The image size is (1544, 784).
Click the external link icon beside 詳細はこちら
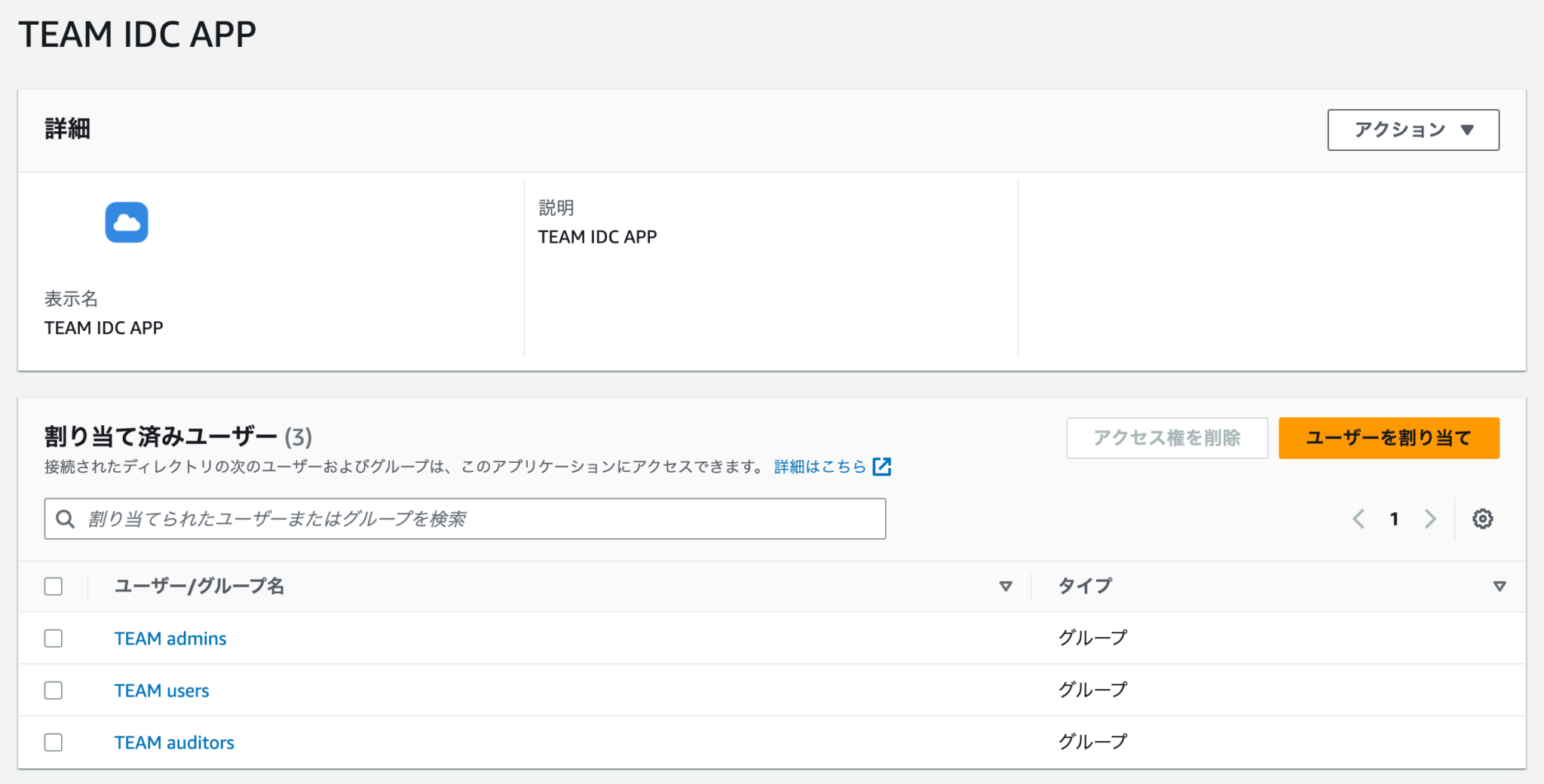click(882, 467)
